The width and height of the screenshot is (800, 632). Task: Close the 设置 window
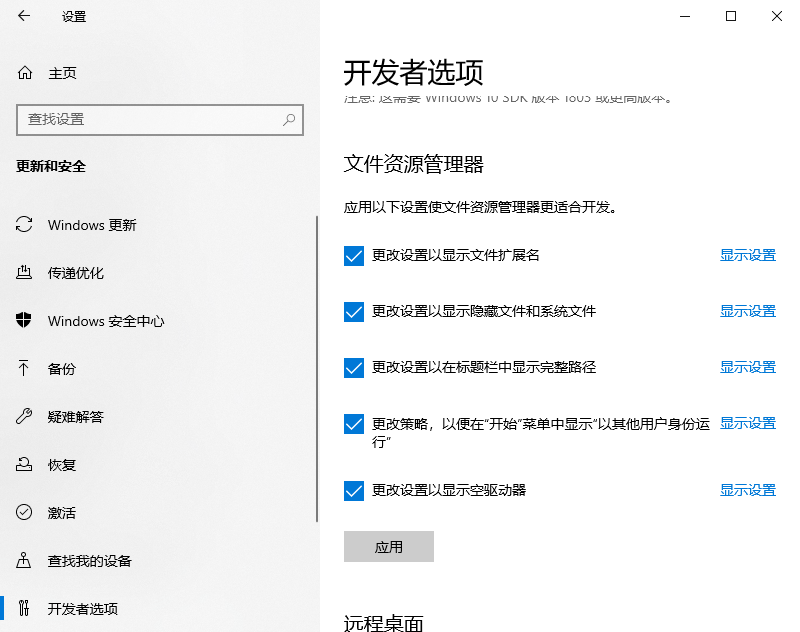777,16
